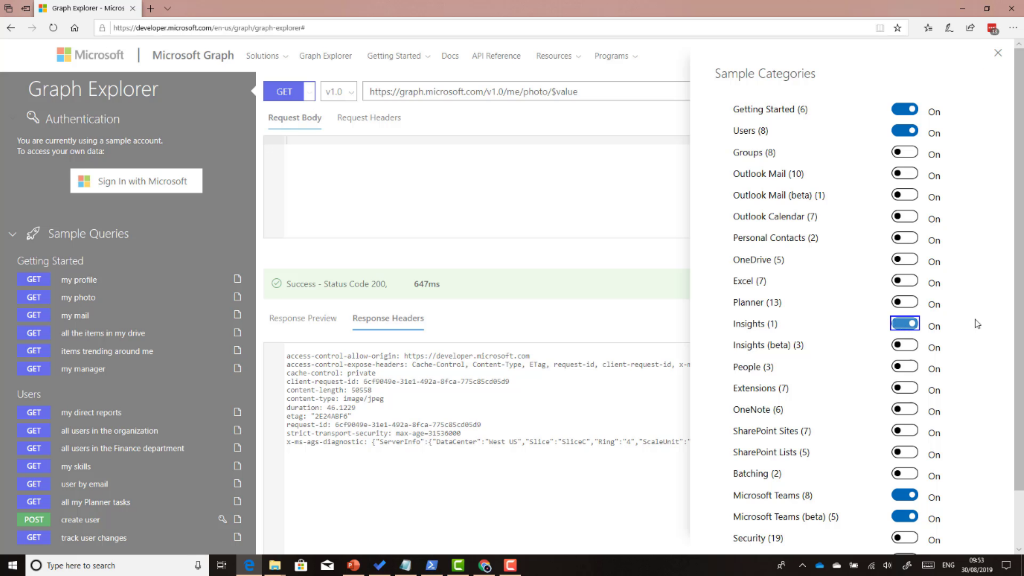1024x576 pixels.
Task: Switch to Response Headers tab
Action: click(x=388, y=318)
